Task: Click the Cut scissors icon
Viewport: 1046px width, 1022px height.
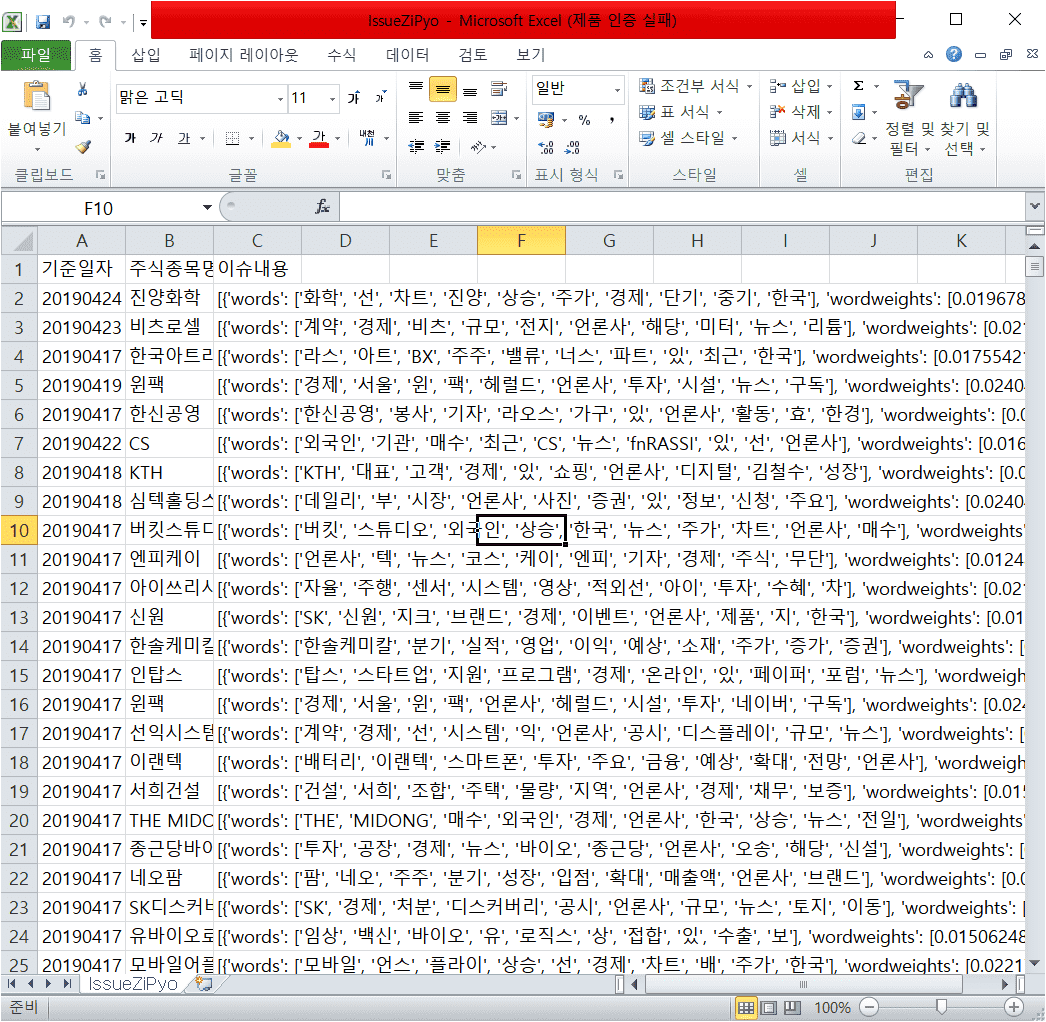Action: click(83, 89)
